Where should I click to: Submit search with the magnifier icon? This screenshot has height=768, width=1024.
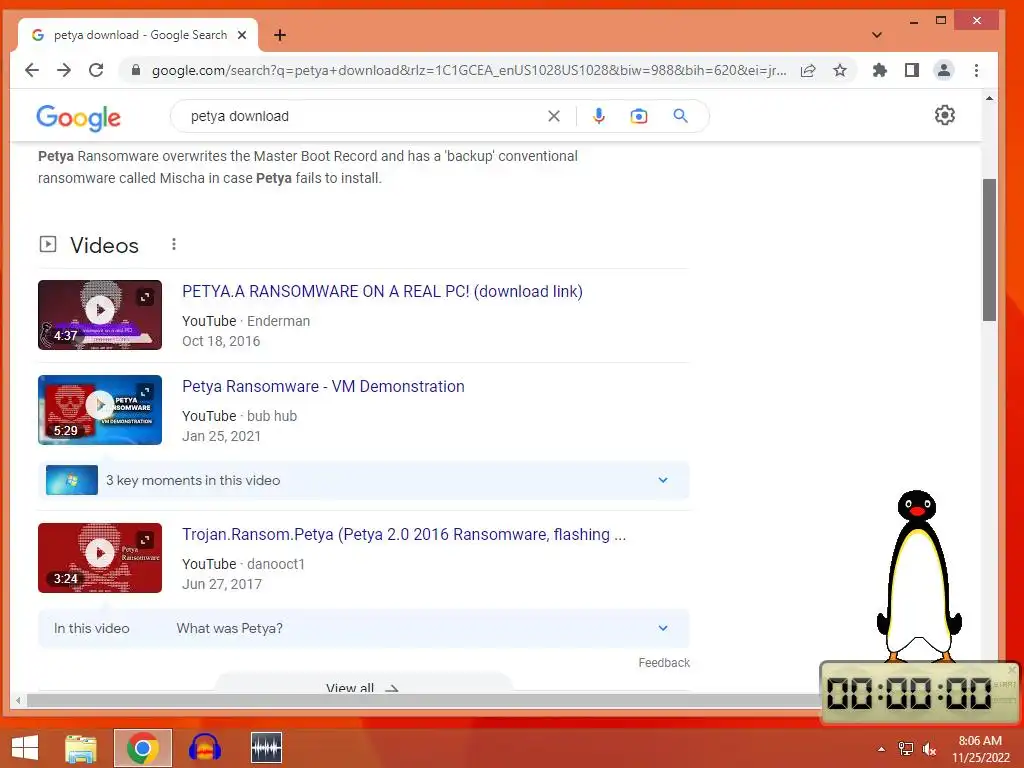coord(680,116)
